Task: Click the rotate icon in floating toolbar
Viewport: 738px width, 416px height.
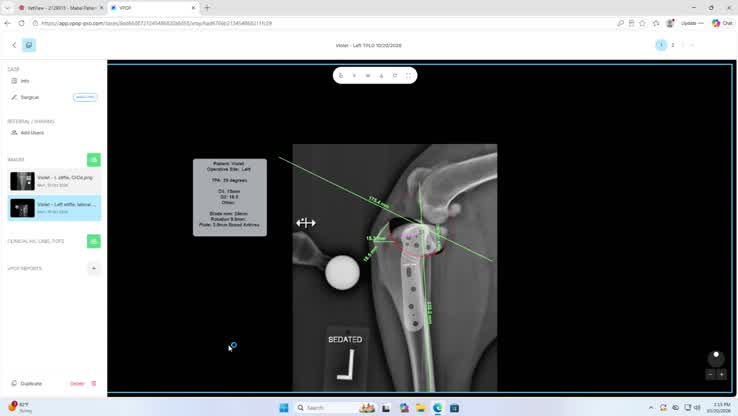Action: point(395,75)
